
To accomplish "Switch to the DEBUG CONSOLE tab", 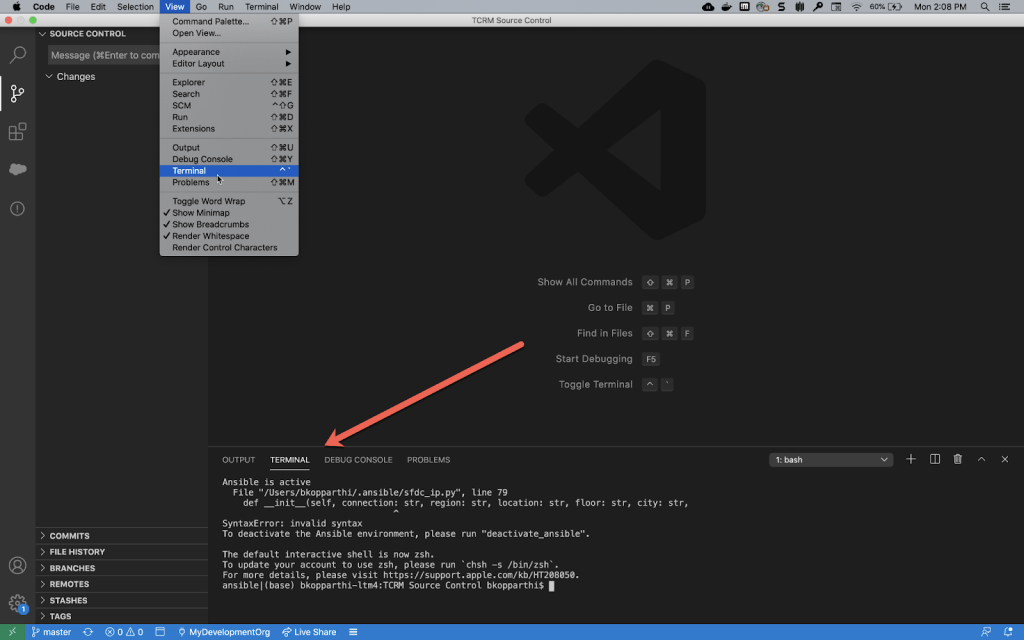I will click(x=358, y=460).
